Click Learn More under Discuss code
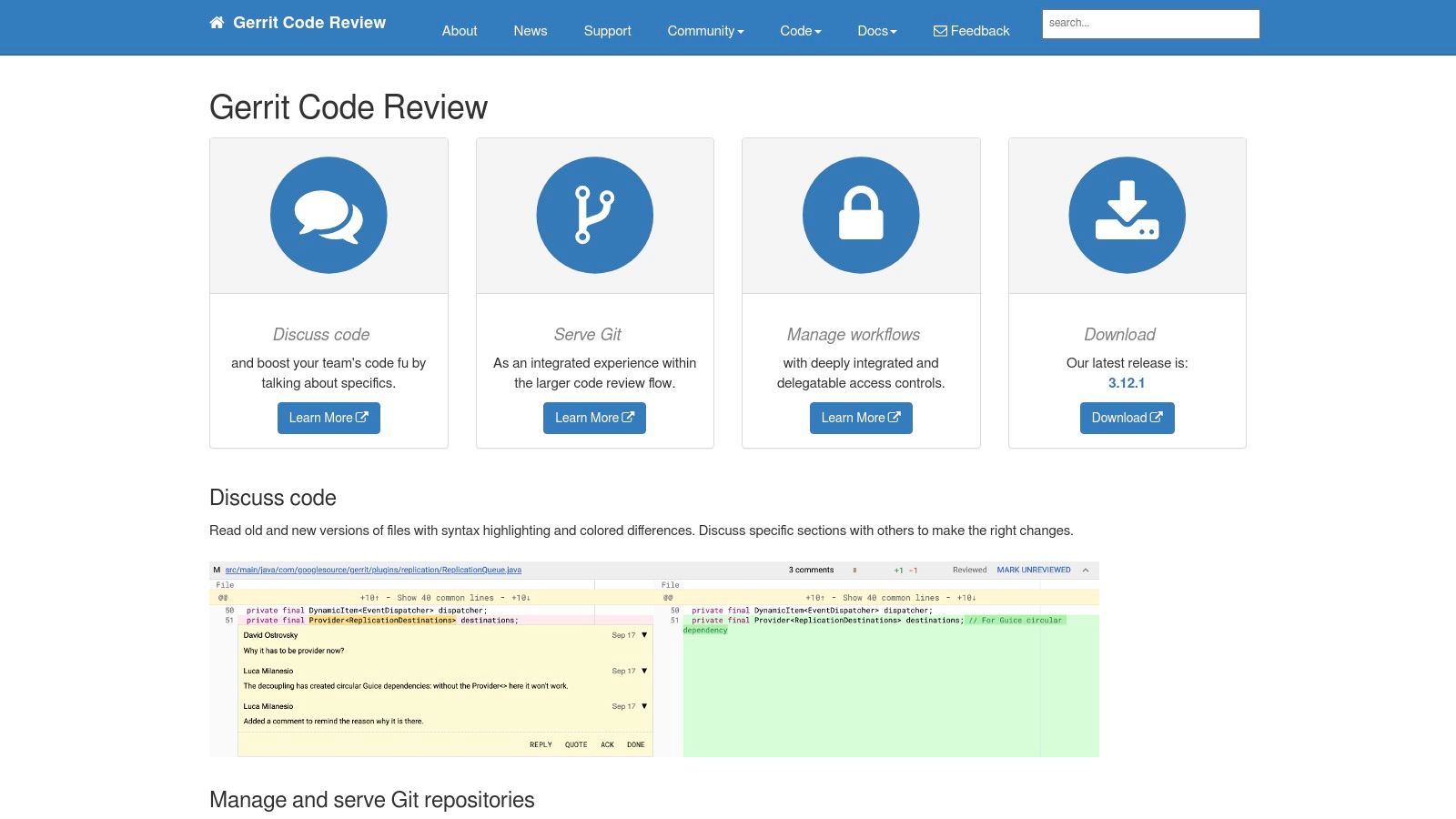Viewport: 1456px width, 819px height. [329, 418]
